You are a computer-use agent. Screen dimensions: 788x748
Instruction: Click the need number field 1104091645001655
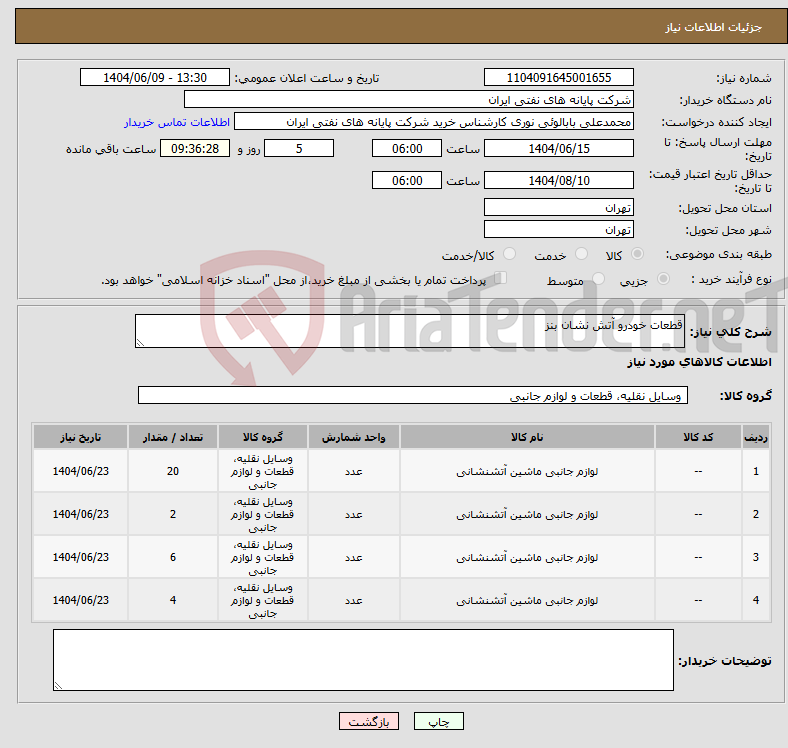coord(558,77)
